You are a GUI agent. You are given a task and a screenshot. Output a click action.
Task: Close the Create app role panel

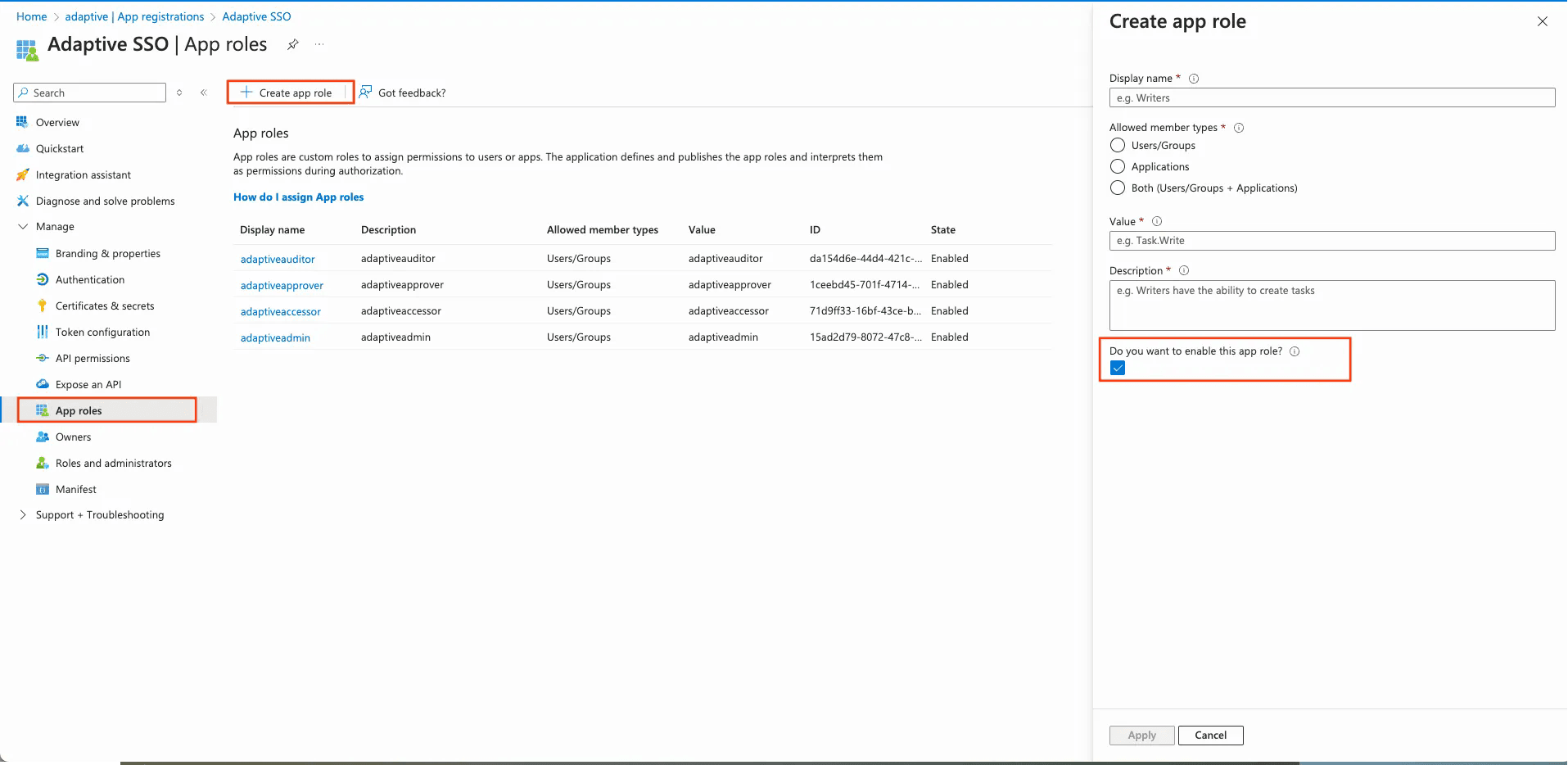click(1543, 21)
